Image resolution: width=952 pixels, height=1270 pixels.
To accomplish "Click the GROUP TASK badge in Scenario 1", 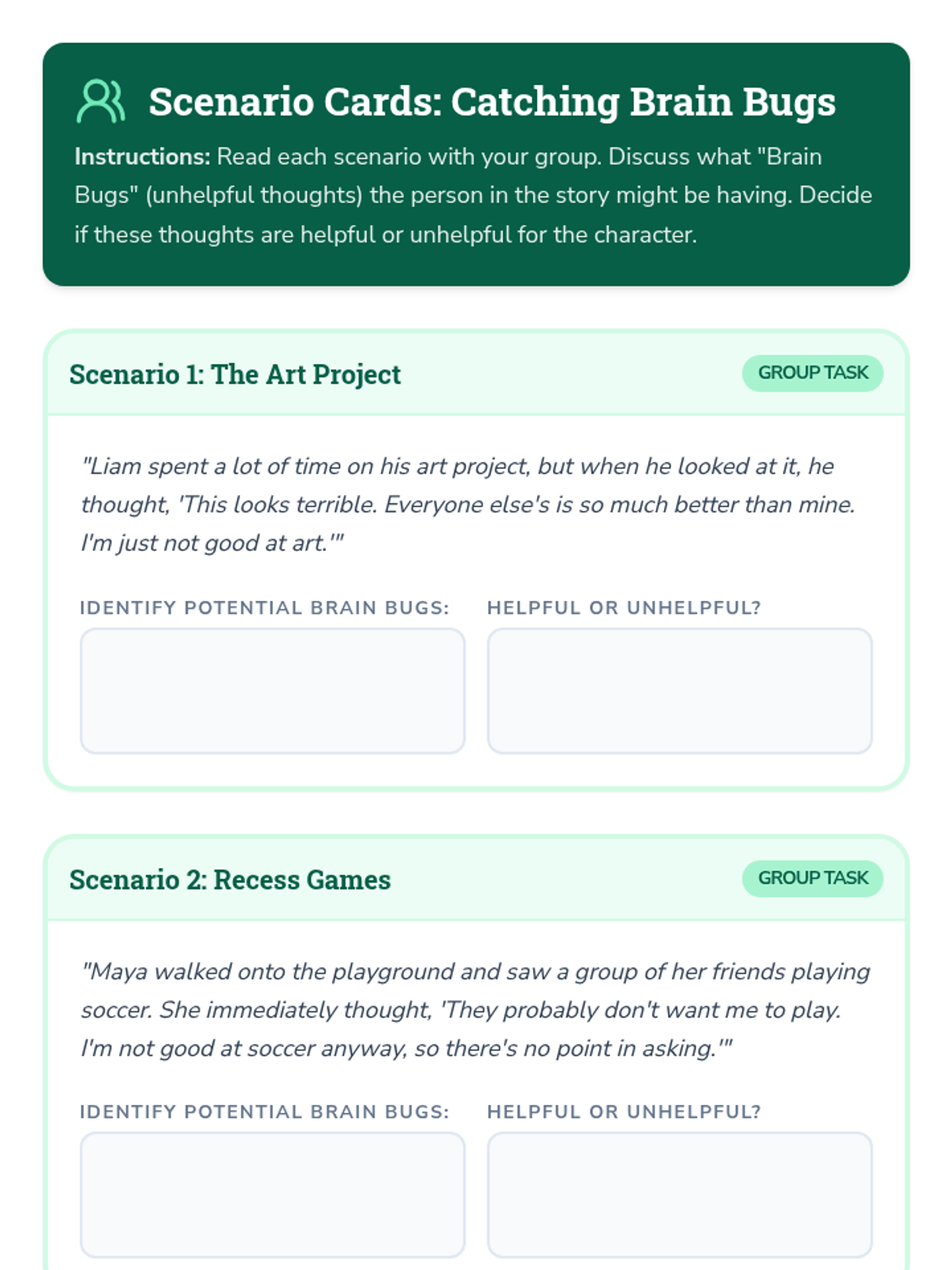I will click(812, 373).
